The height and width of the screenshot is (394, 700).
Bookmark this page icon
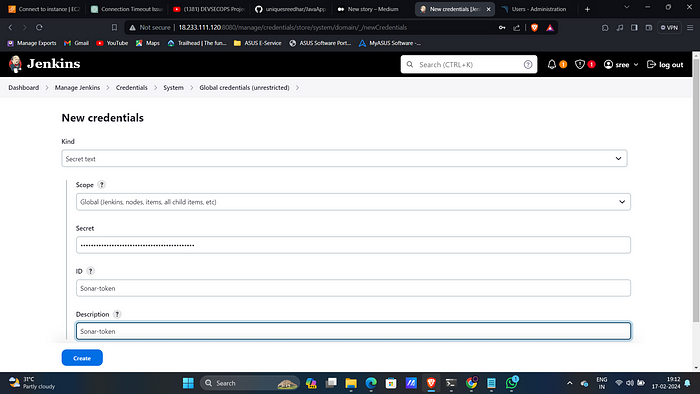pyautogui.click(x=114, y=27)
